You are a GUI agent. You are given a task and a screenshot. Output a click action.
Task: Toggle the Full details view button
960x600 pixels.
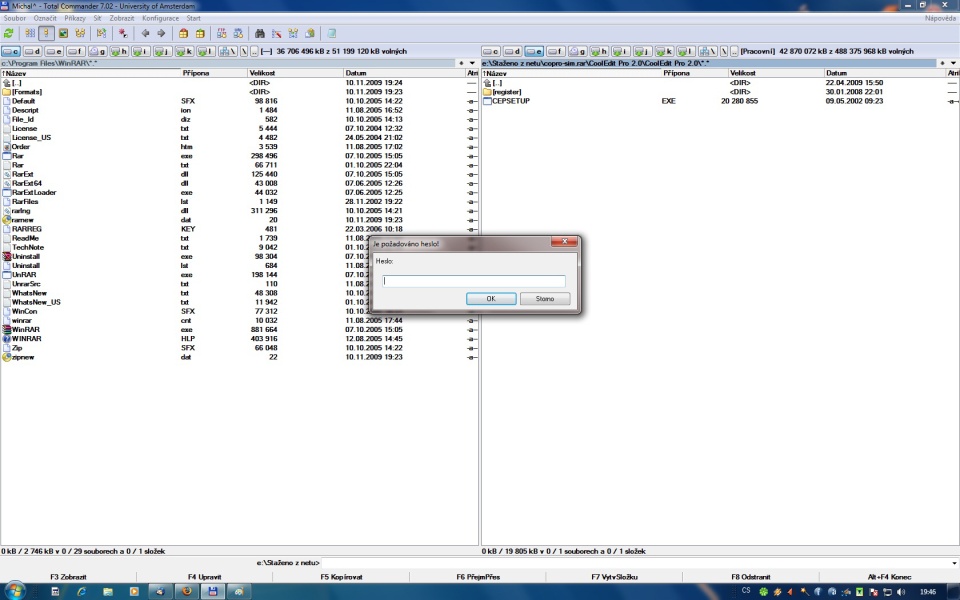coord(46,33)
